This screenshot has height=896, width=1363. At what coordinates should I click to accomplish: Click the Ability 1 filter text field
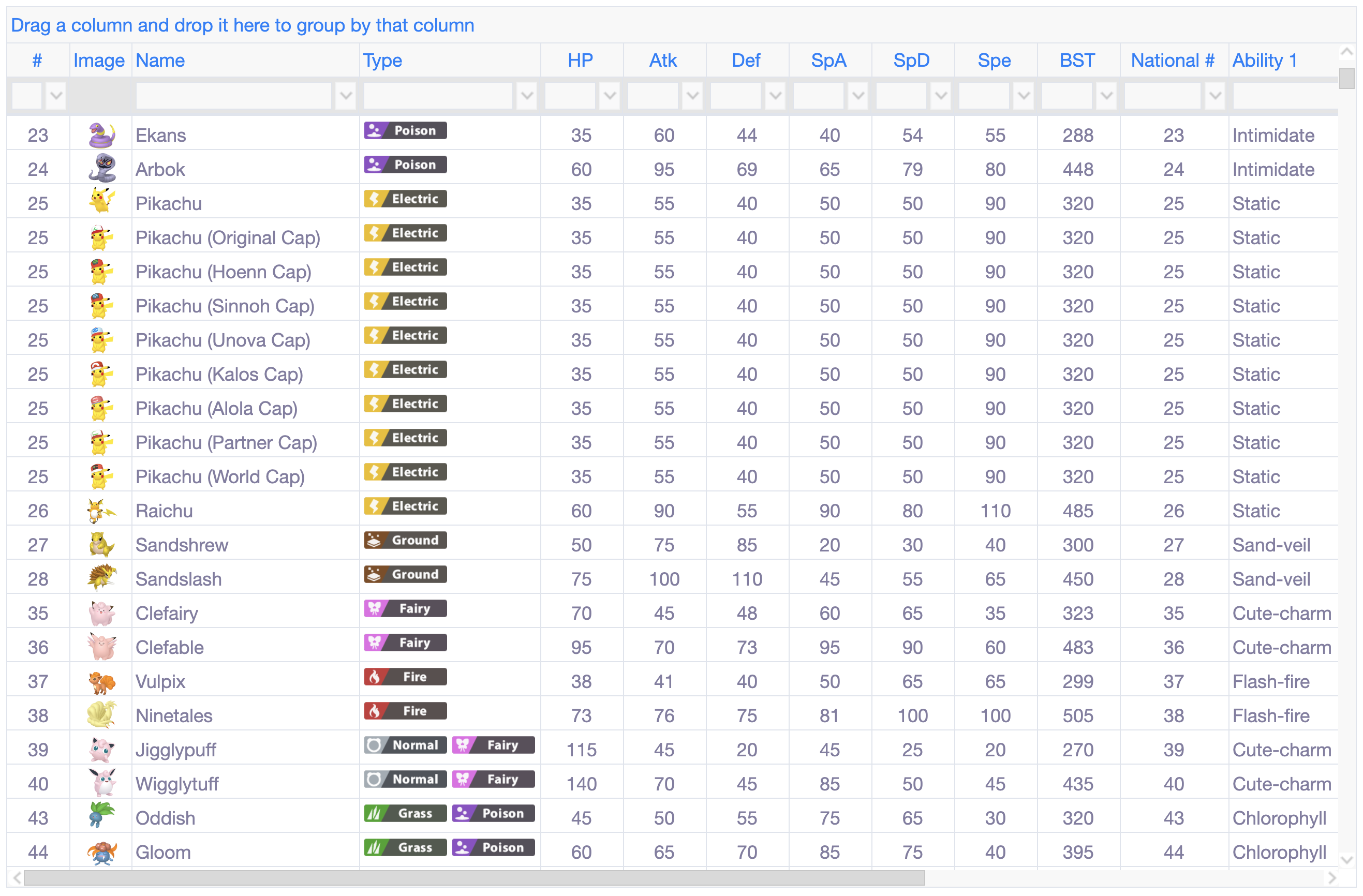[1286, 96]
